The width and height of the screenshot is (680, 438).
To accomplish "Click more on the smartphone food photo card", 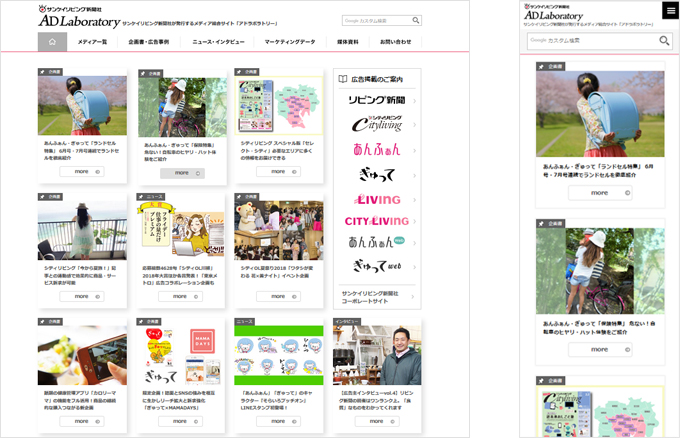I will coord(82,422).
